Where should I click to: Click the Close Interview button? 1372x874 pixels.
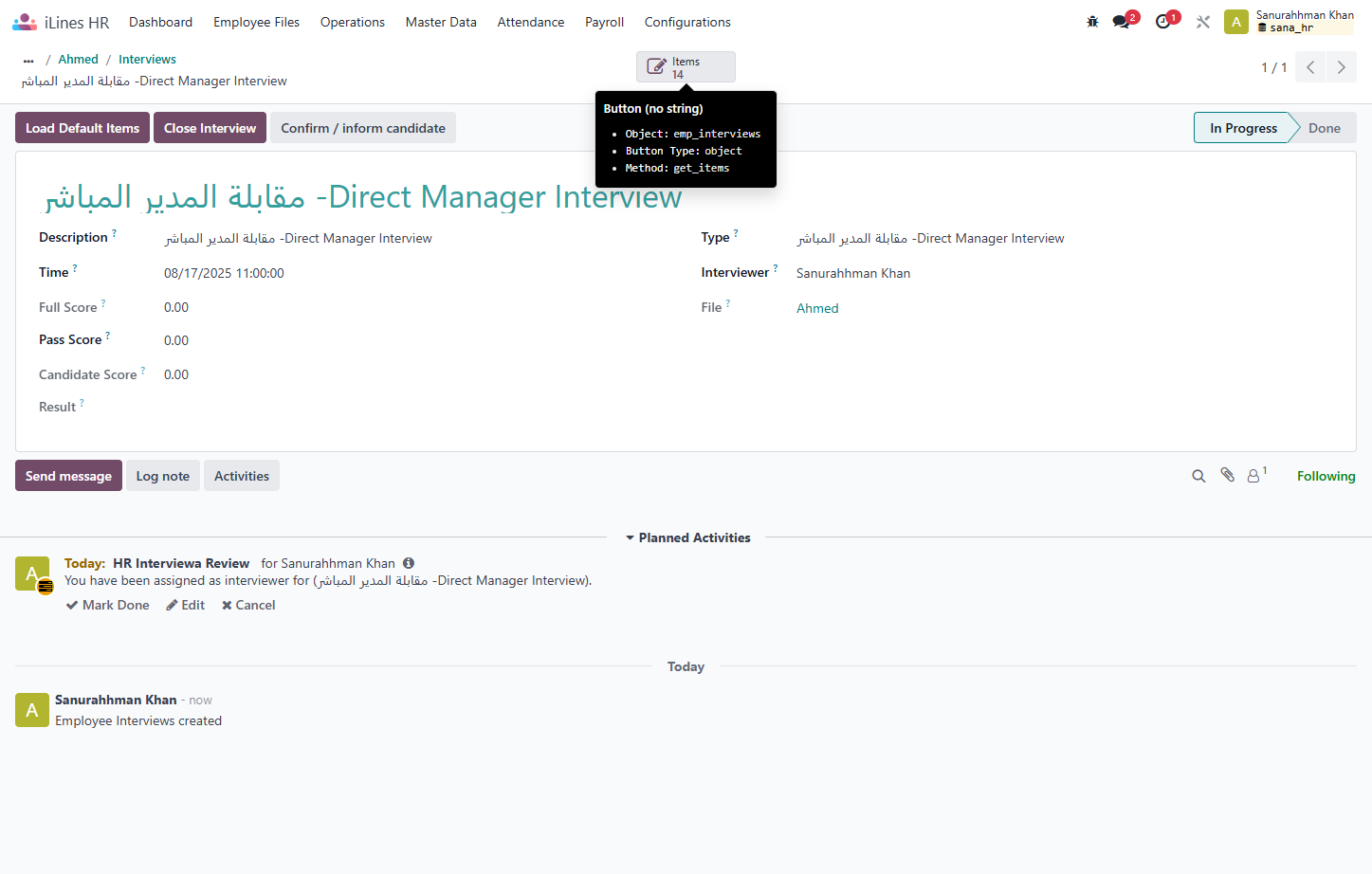pyautogui.click(x=210, y=128)
